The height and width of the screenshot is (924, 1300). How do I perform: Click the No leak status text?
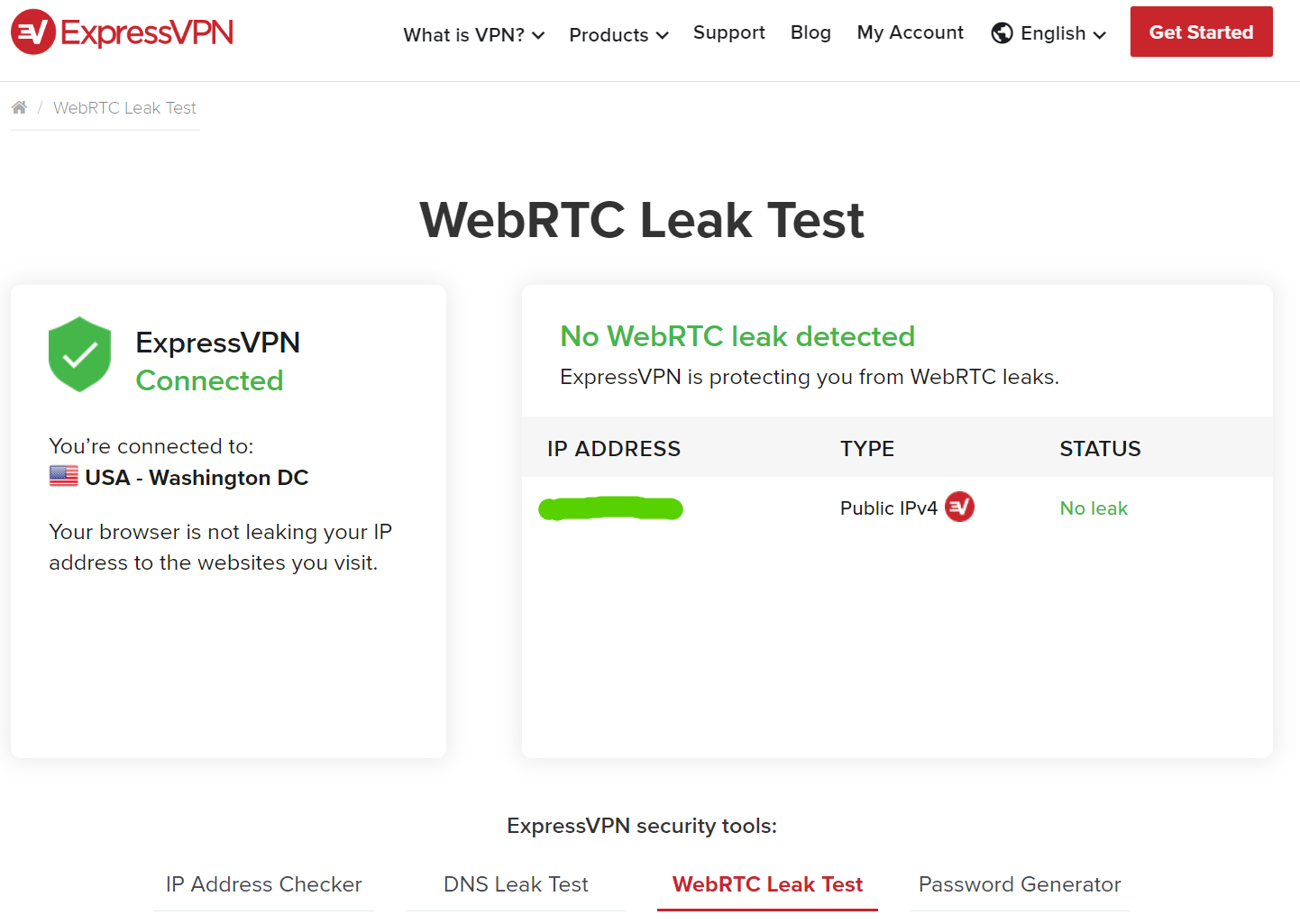1093,508
